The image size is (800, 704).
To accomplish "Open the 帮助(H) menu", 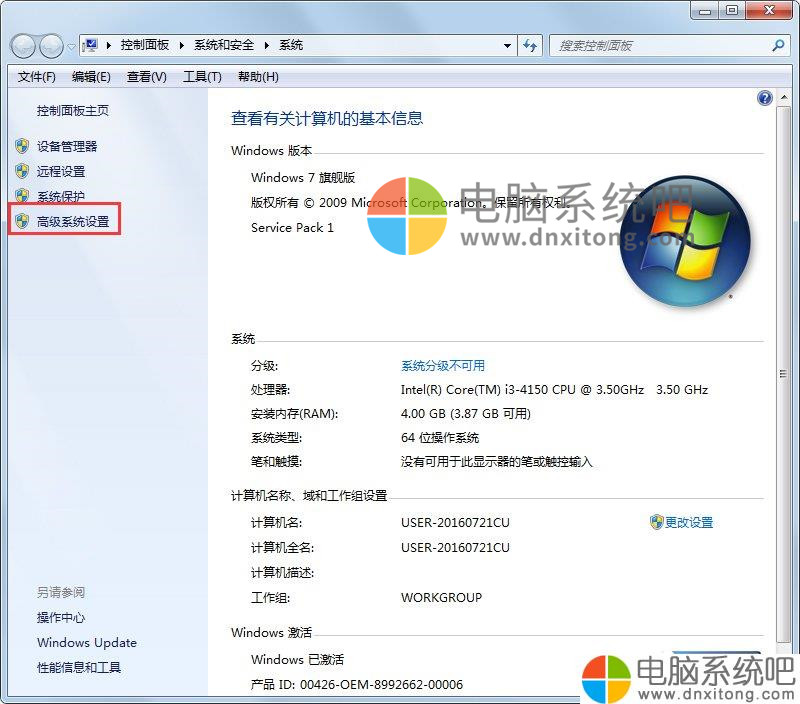I will coord(258,77).
